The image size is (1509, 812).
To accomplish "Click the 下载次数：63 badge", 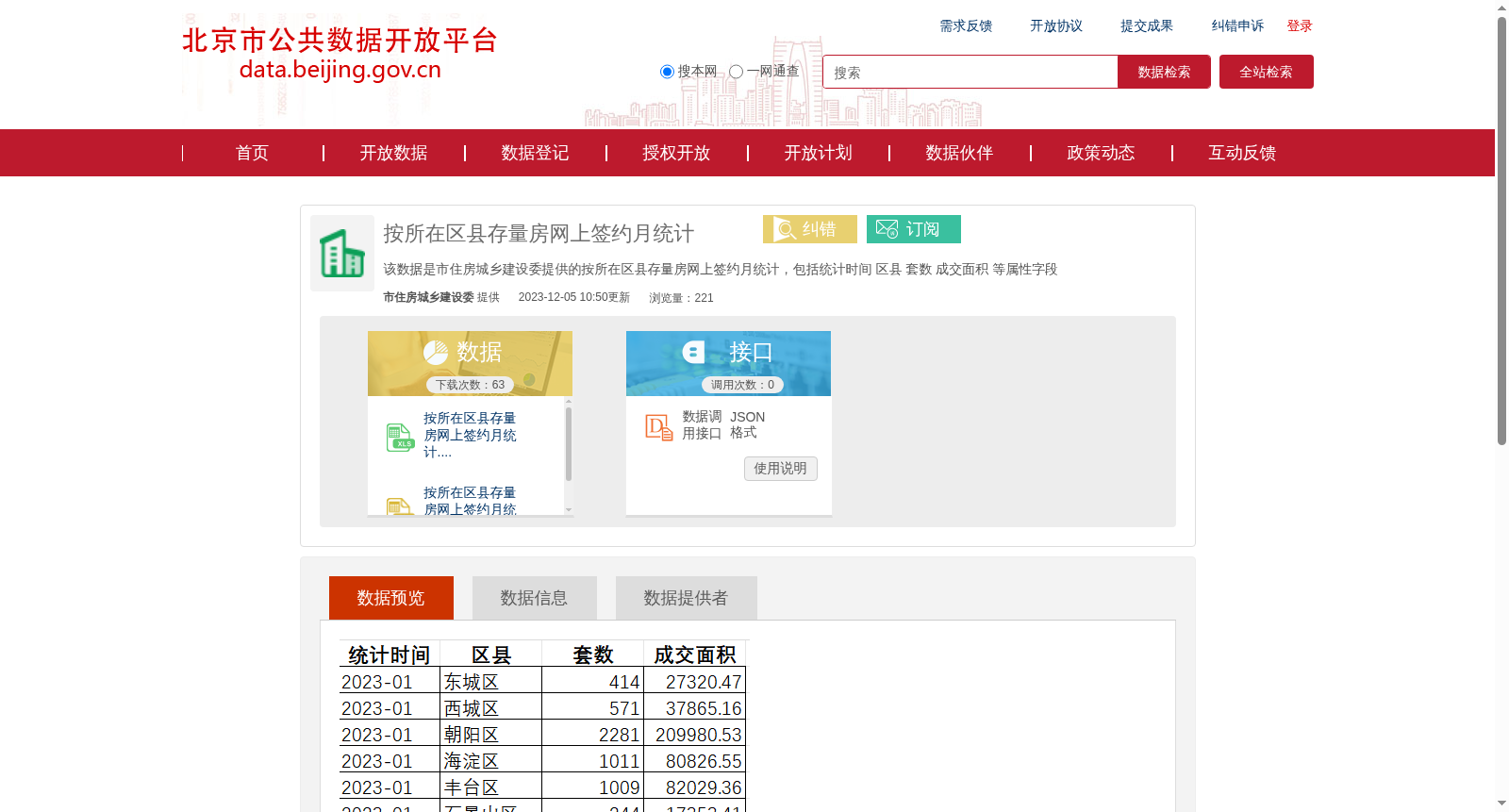I will (x=470, y=385).
